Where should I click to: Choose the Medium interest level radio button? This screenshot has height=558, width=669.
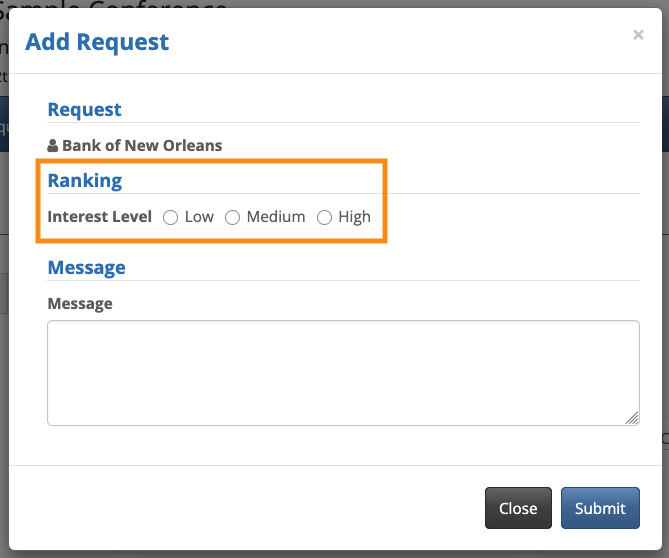(232, 217)
